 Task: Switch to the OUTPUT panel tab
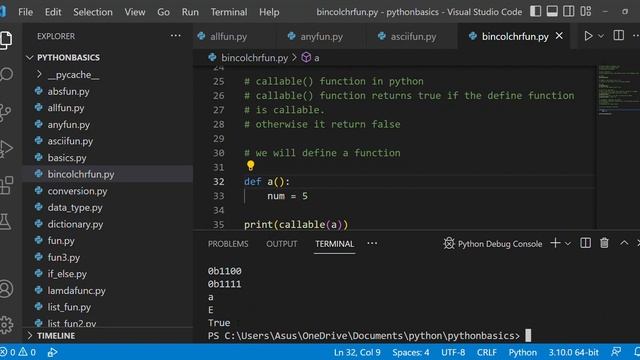282,244
